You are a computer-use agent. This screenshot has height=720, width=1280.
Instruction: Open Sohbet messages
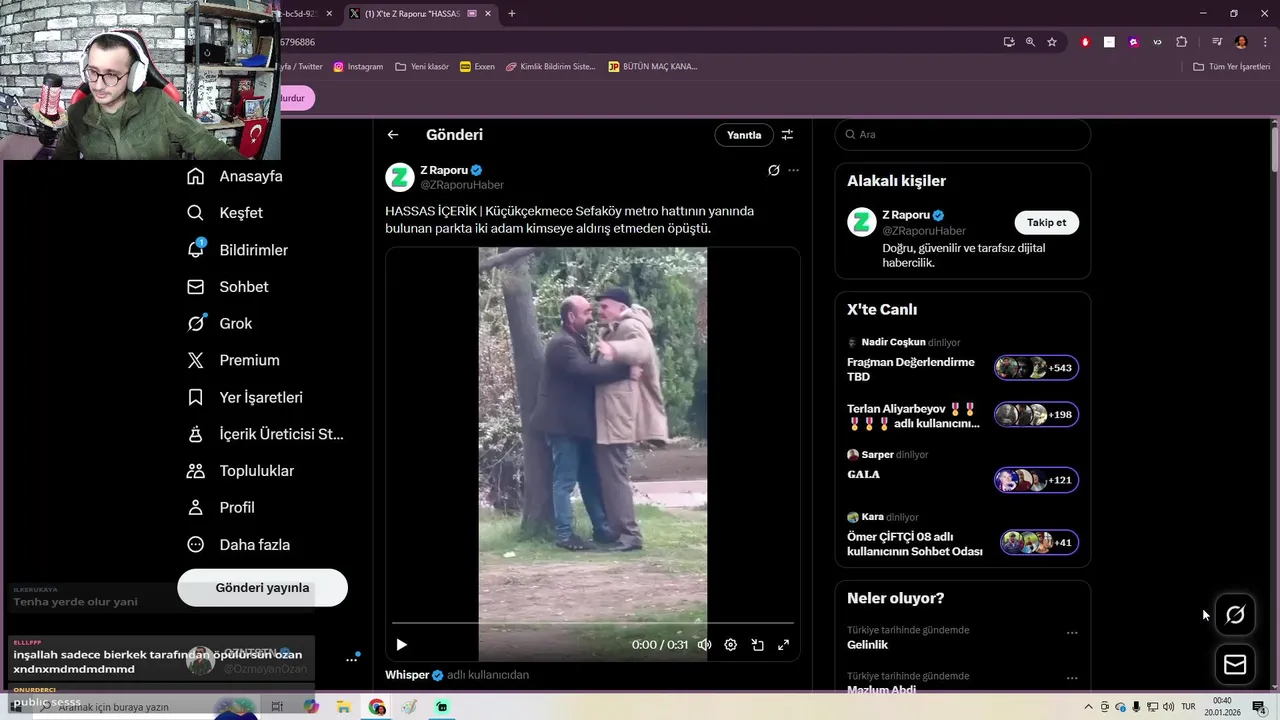(x=228, y=287)
